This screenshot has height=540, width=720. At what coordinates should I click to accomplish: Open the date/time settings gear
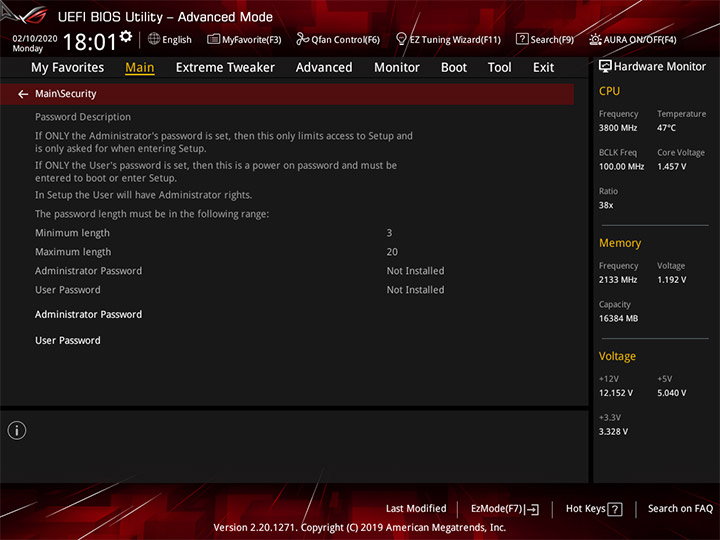(126, 37)
